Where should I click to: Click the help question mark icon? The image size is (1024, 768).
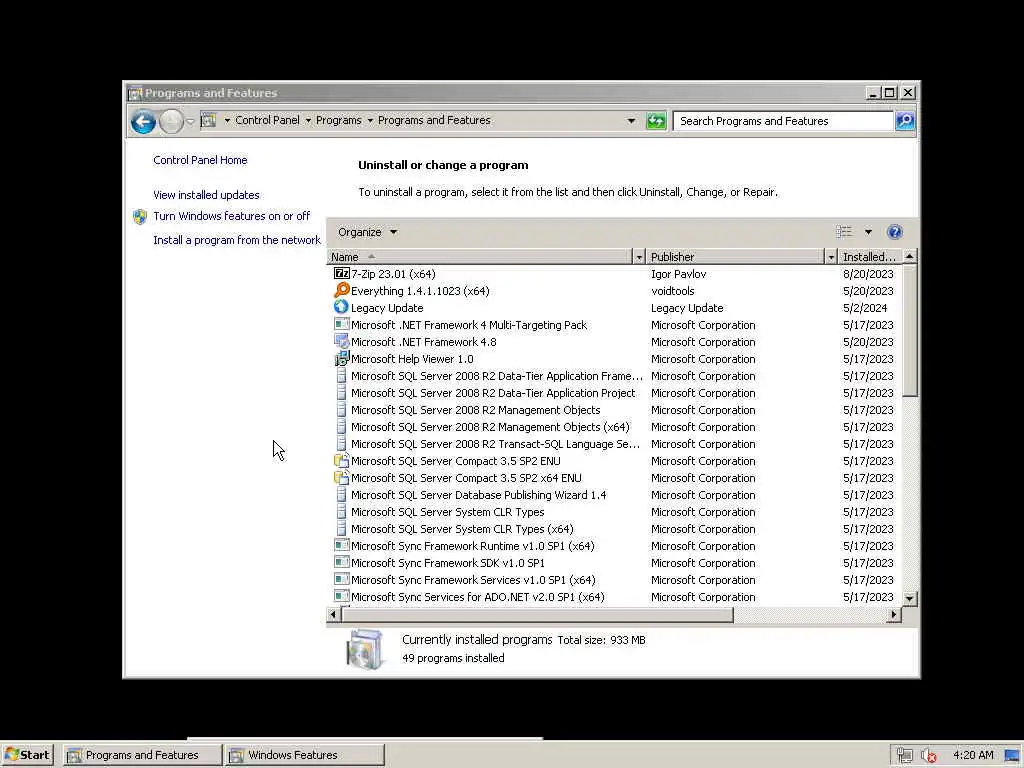coord(895,232)
